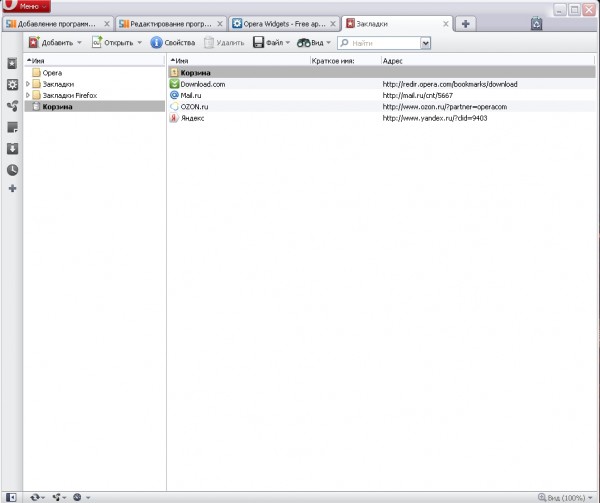This screenshot has height=503, width=600.
Task: Close the Добавление программ tab
Action: (107, 24)
